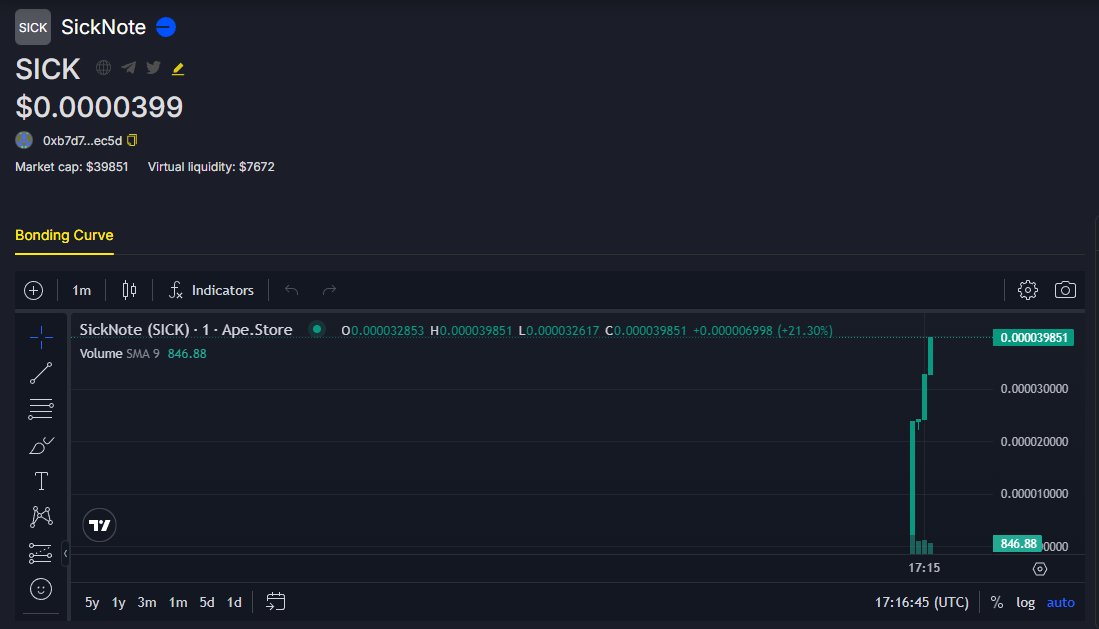Set chart range to 1d
This screenshot has height=629, width=1099.
234,602
